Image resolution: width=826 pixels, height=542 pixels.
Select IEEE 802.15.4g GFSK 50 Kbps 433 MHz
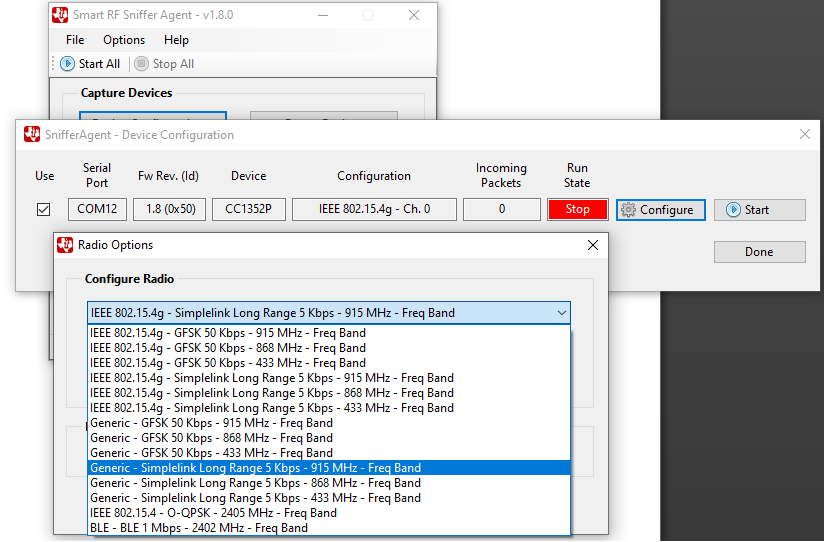click(329, 363)
